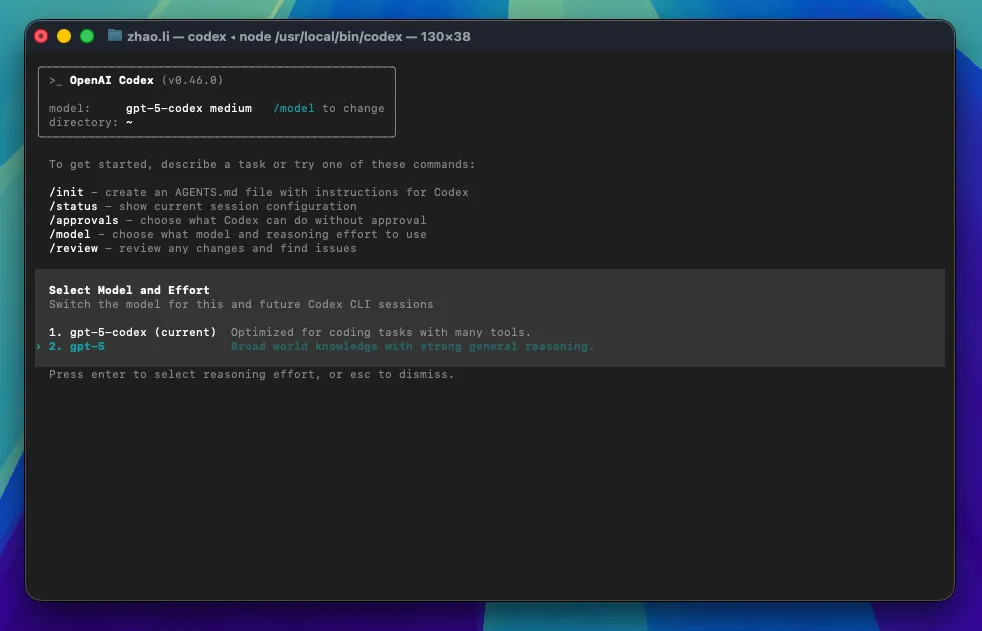Click the selection arrow beside gpt-5 option
Image resolution: width=982 pixels, height=631 pixels.
[39, 347]
